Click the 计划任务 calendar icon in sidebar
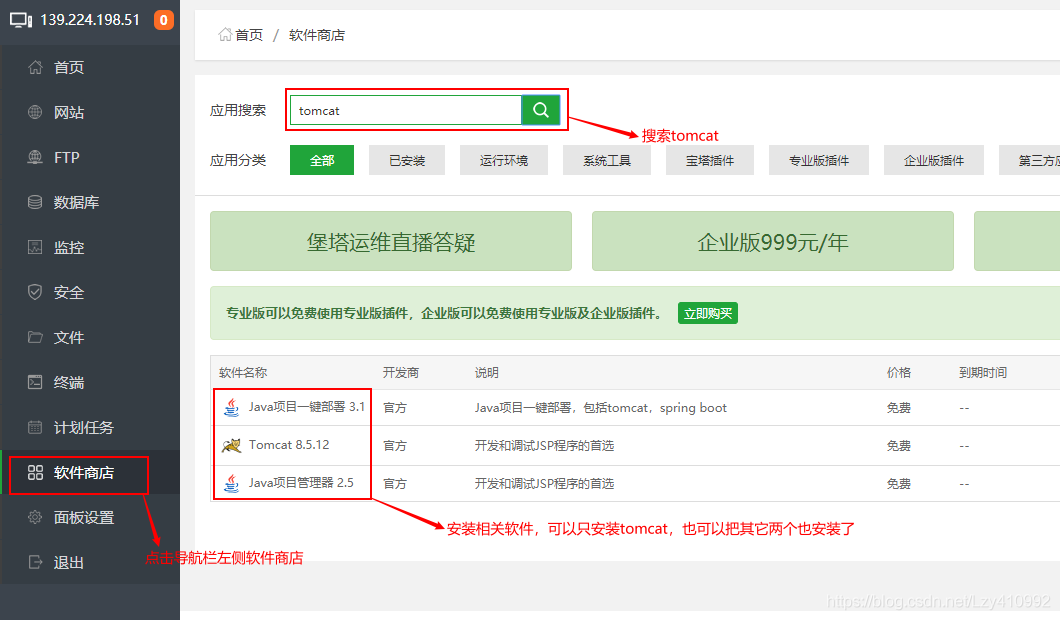This screenshot has height=620, width=1060. (35, 427)
